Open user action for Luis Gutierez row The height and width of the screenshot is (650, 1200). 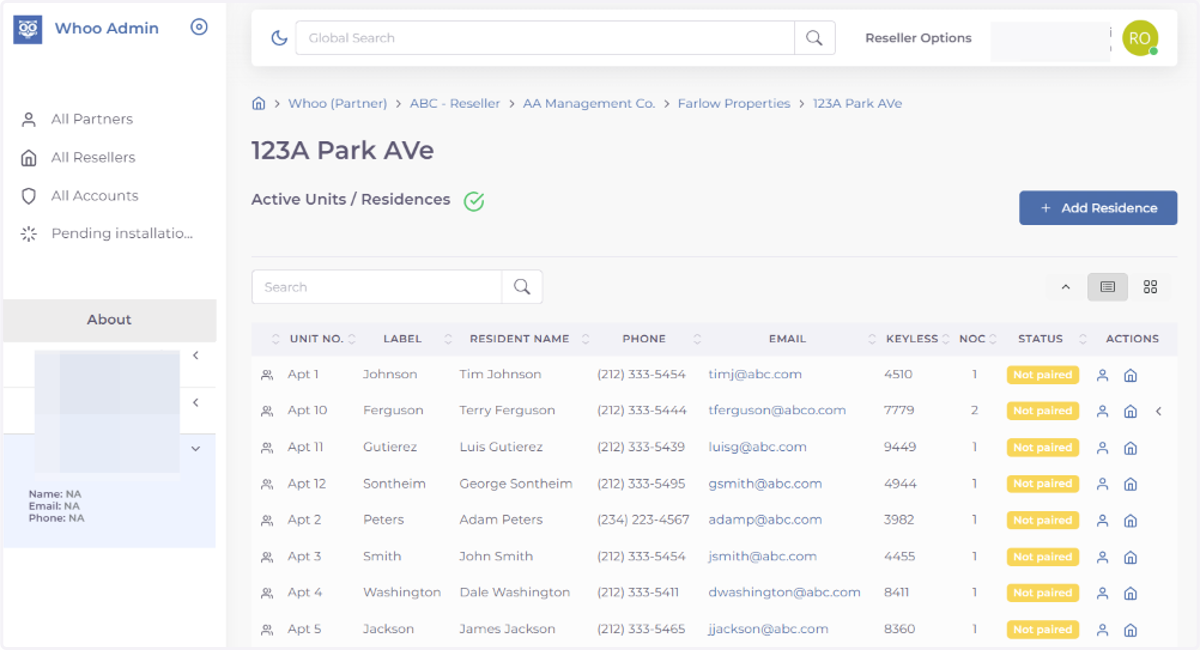point(1102,448)
